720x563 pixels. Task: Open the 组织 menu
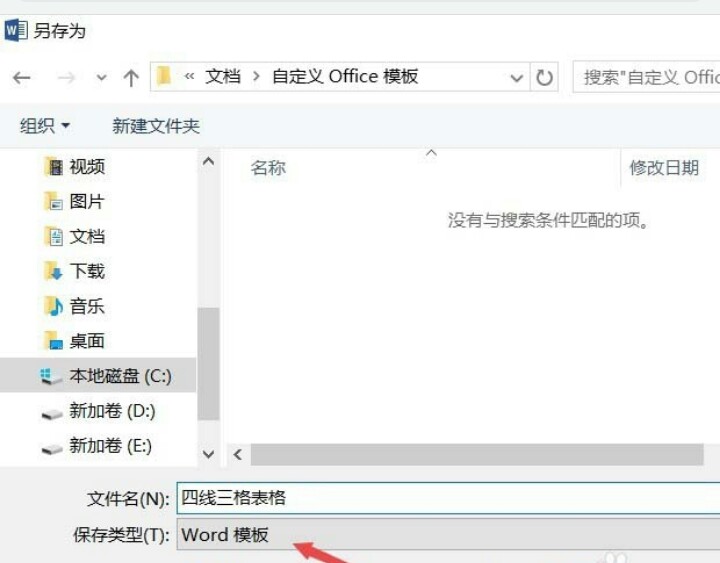(44, 125)
